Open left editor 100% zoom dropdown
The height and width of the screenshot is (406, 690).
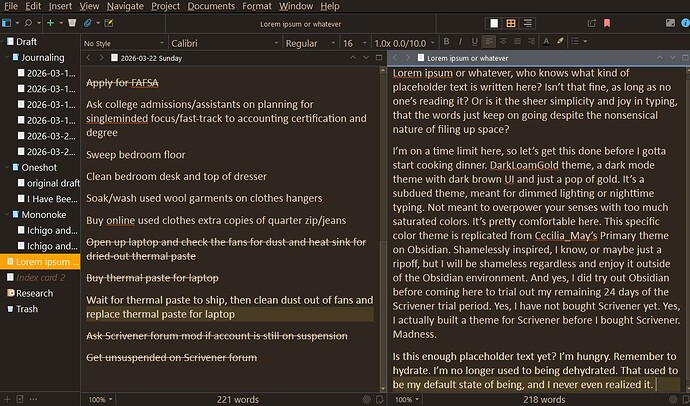100,399
